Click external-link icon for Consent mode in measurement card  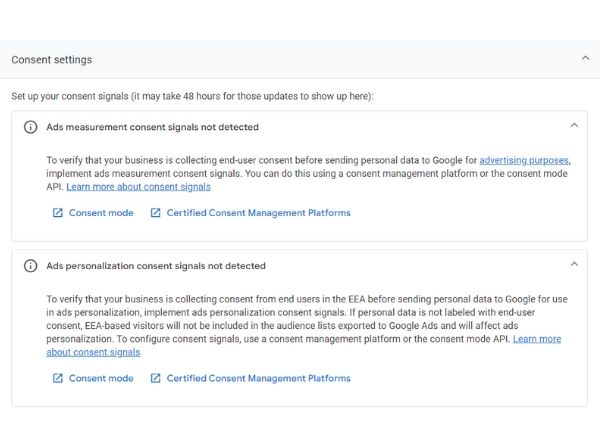click(58, 213)
